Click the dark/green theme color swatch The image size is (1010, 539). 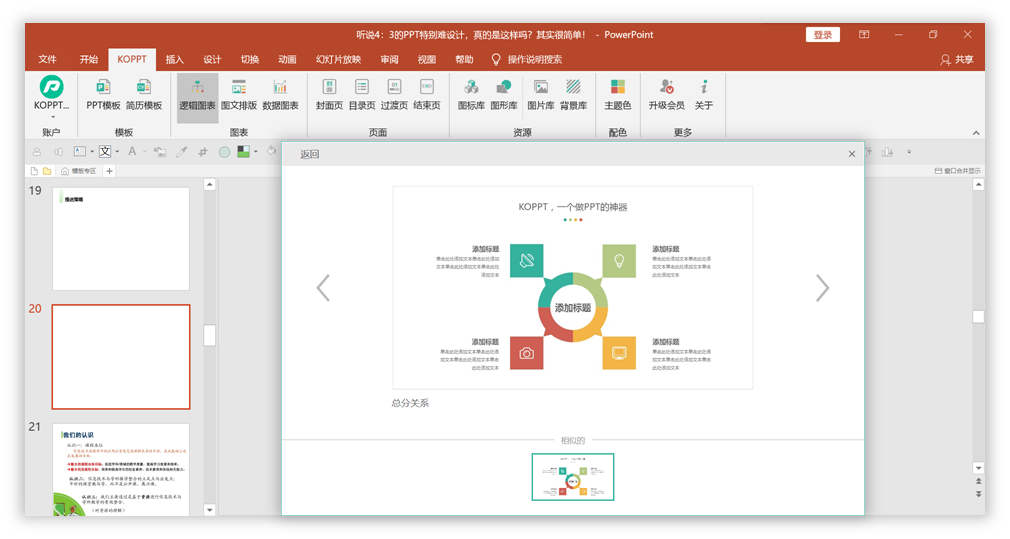243,152
